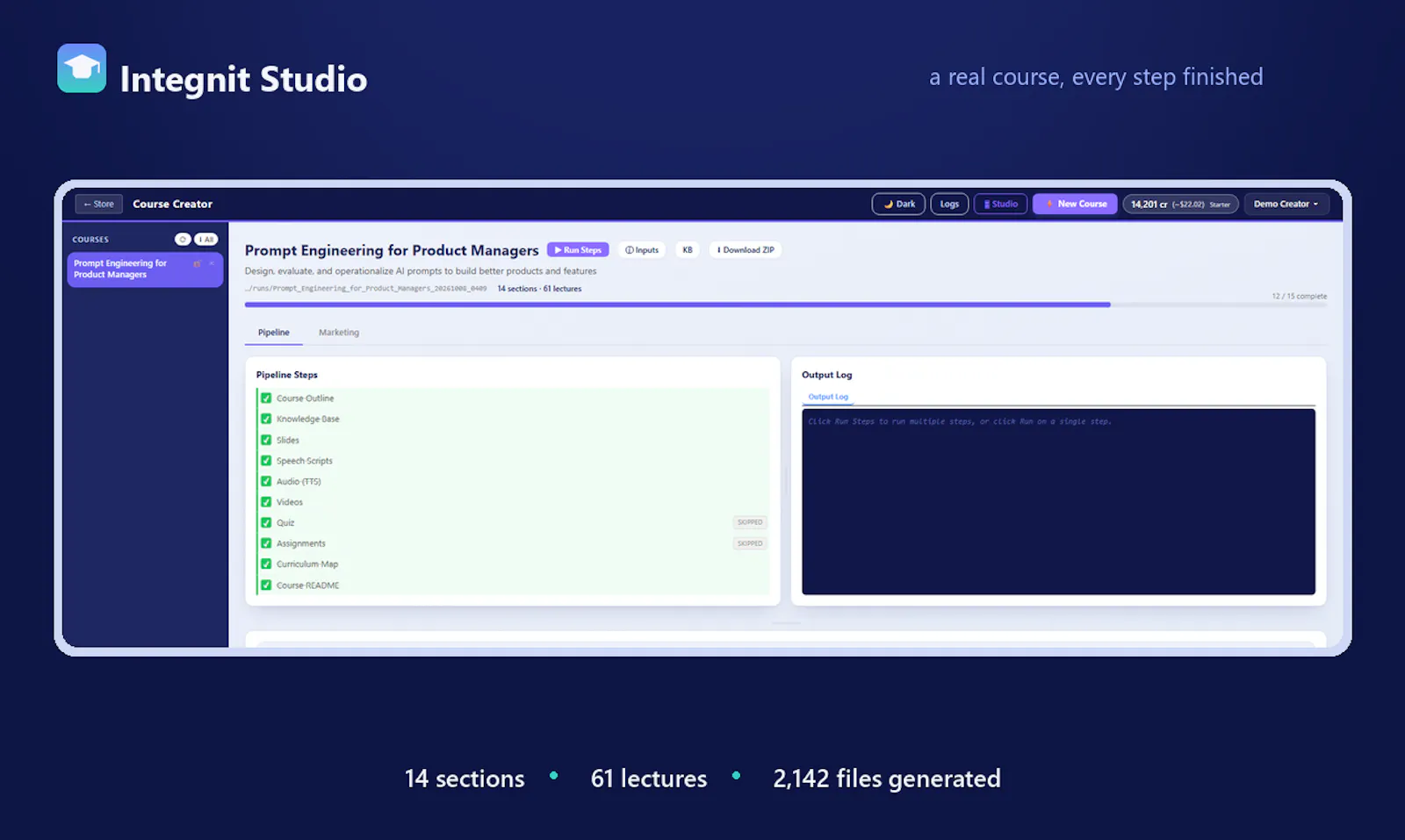1405x840 pixels.
Task: Create a New Course
Action: [x=1075, y=204]
